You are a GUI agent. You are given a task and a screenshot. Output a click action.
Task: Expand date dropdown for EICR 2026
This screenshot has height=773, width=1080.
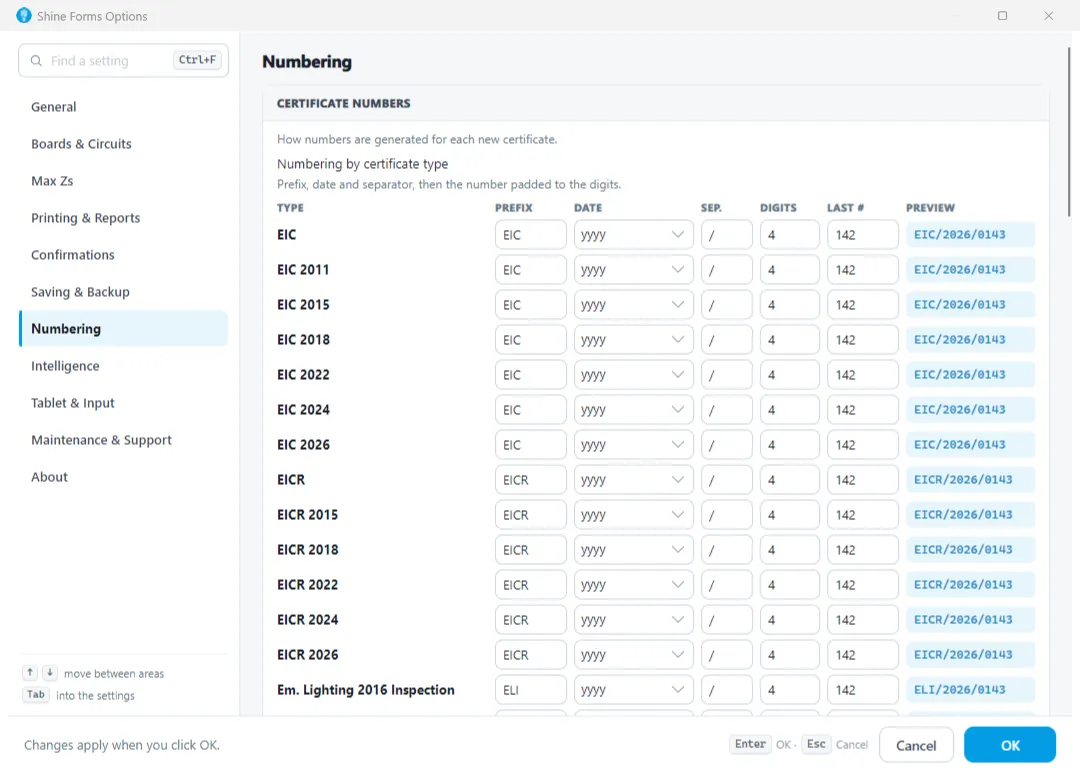pyautogui.click(x=633, y=655)
